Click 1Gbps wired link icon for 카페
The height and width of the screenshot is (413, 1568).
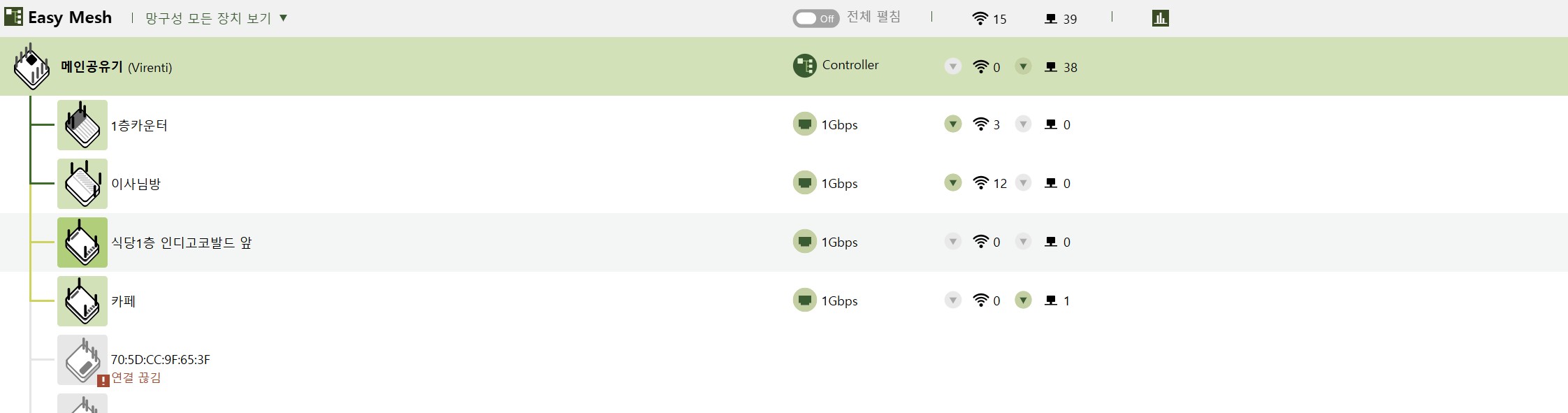pos(805,300)
